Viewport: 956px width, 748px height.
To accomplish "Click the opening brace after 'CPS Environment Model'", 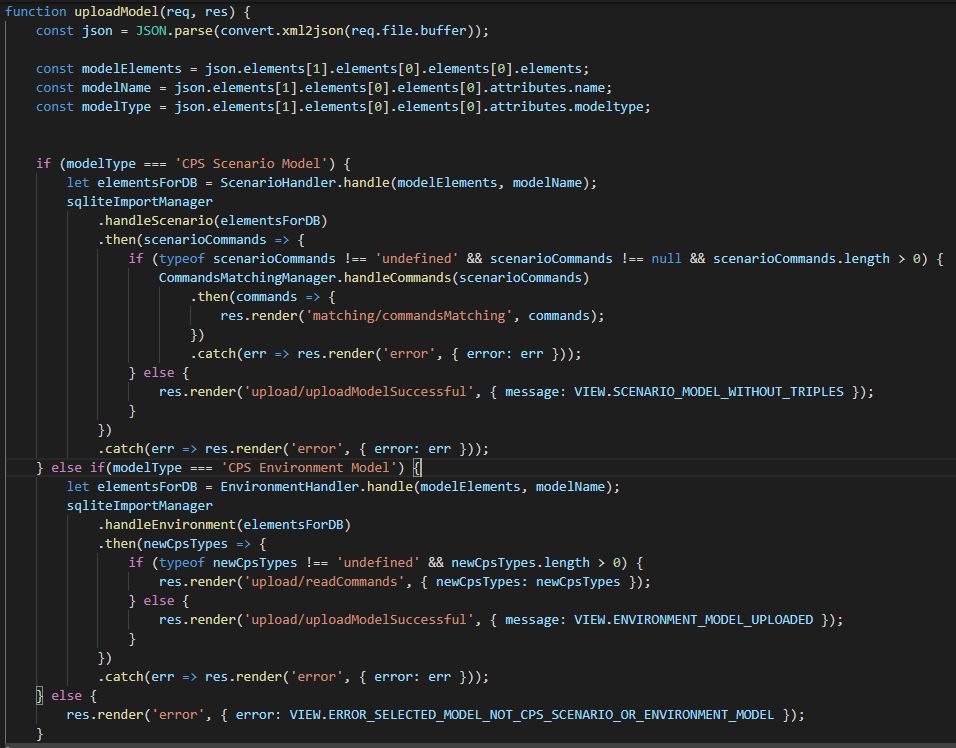I will 416,468.
